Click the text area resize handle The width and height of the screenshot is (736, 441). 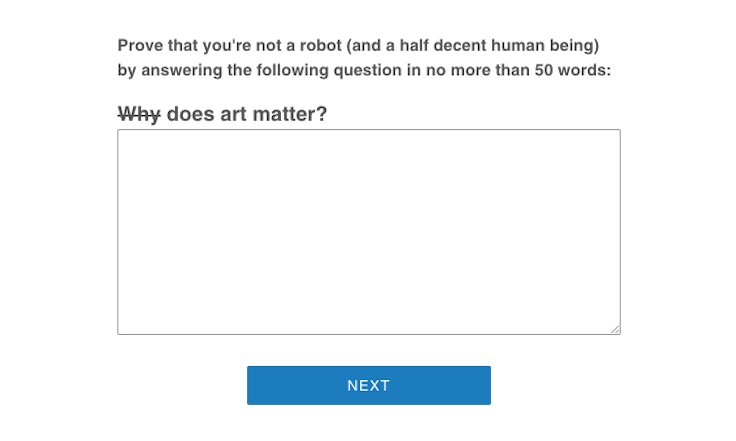tap(615, 329)
